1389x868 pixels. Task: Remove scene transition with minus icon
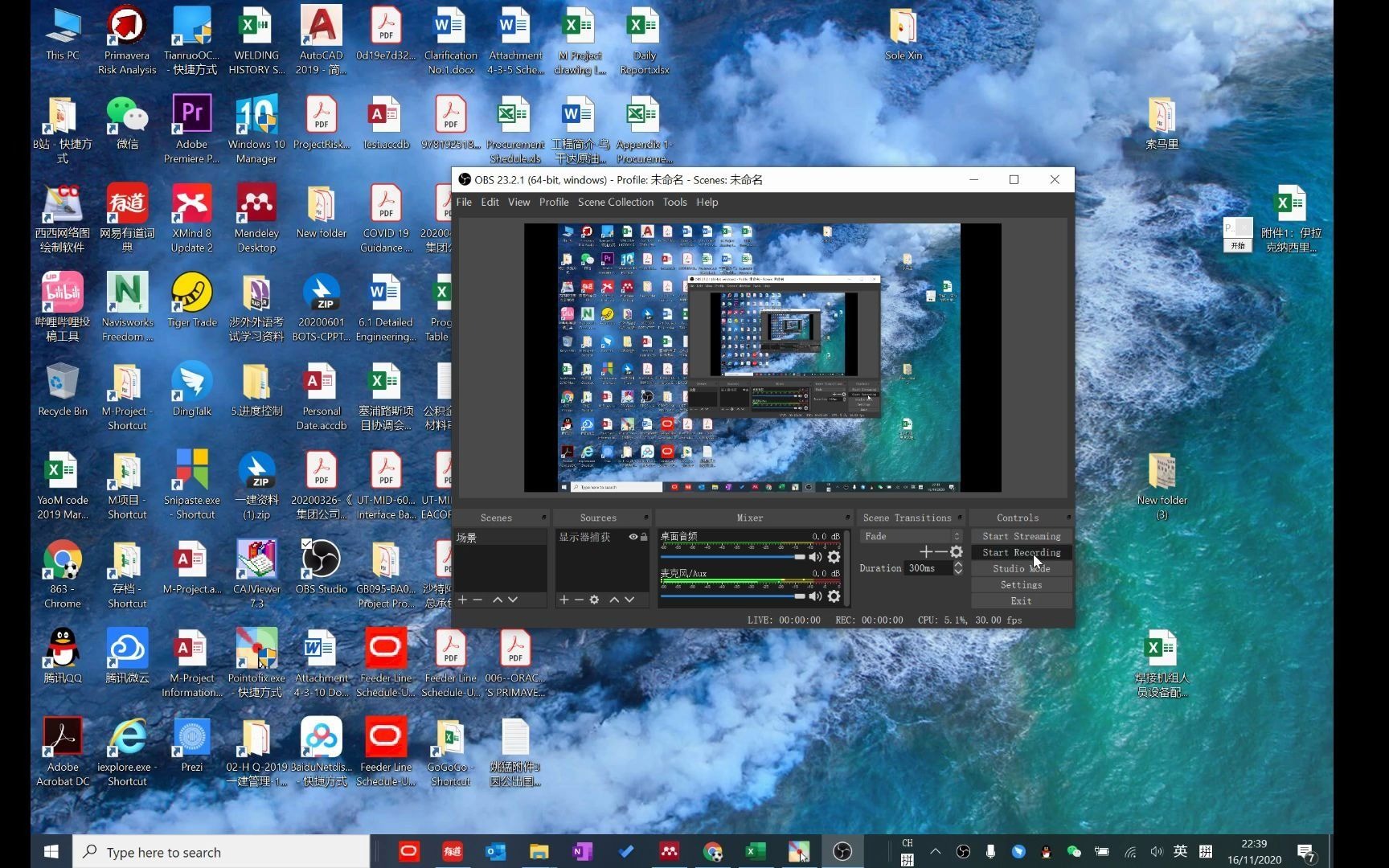point(940,551)
